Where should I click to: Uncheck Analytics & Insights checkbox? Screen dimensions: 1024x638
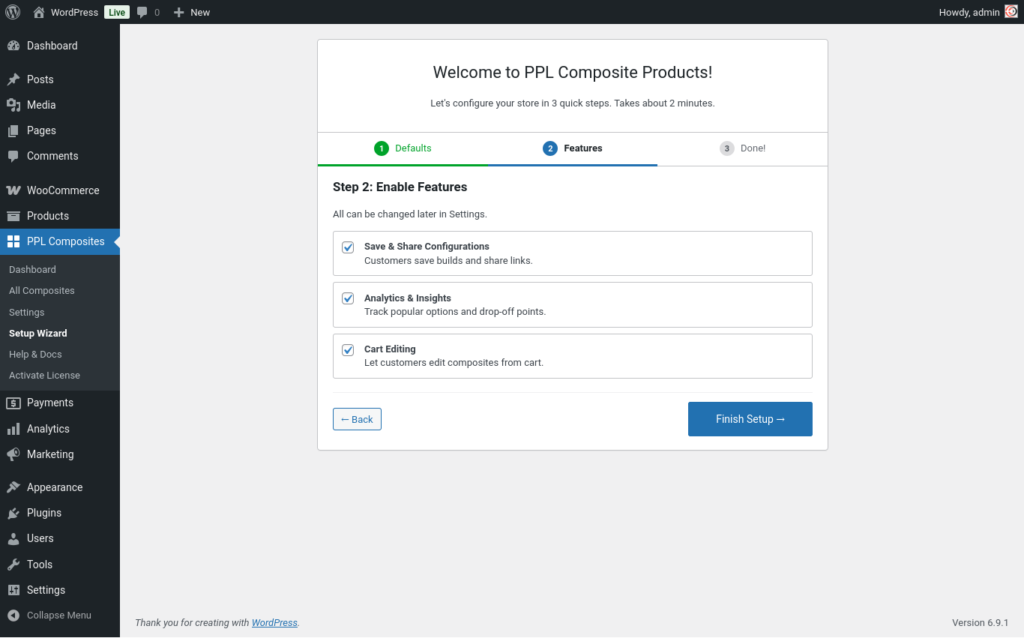pyautogui.click(x=348, y=298)
